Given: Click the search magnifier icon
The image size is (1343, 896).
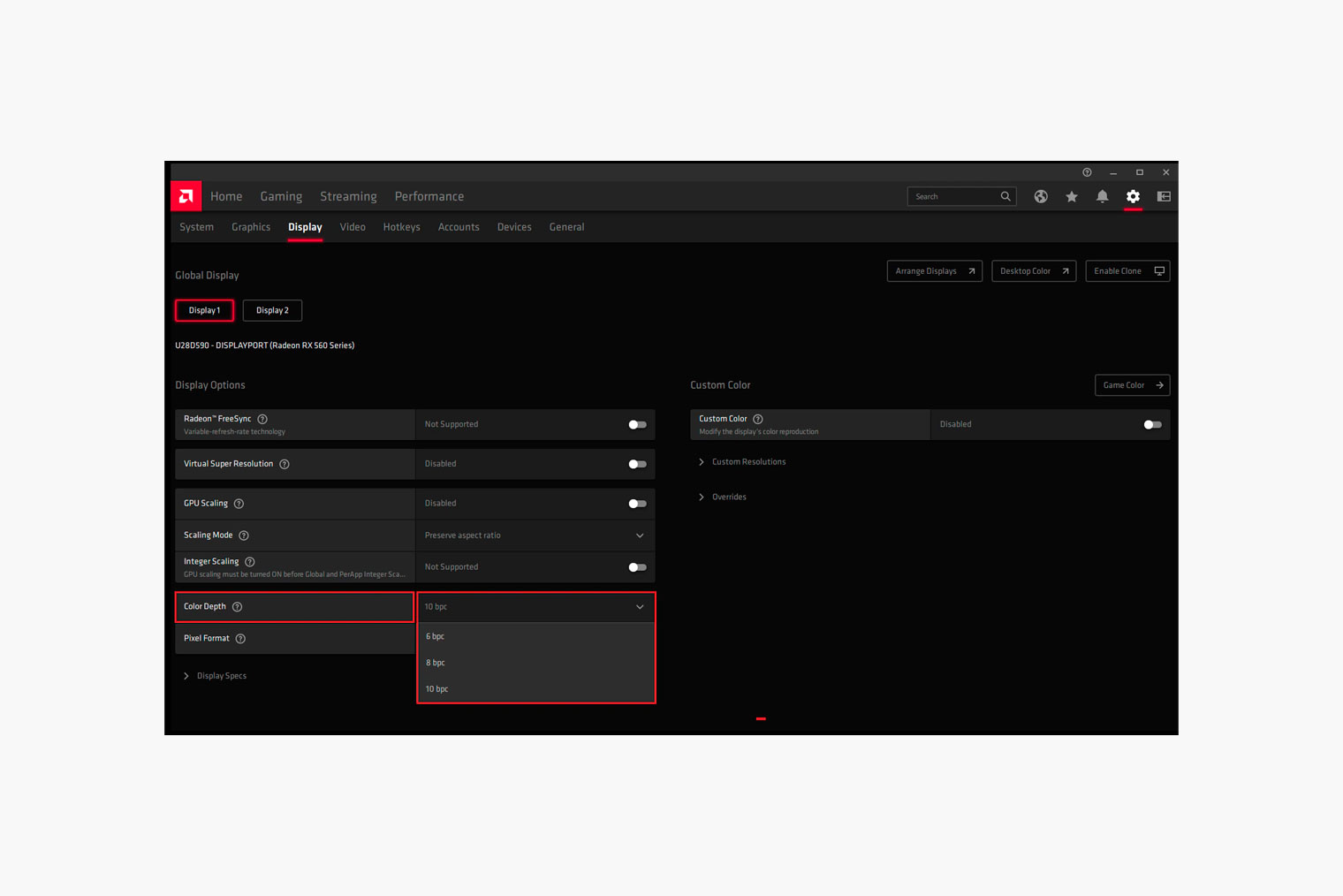Looking at the screenshot, I should point(1005,196).
